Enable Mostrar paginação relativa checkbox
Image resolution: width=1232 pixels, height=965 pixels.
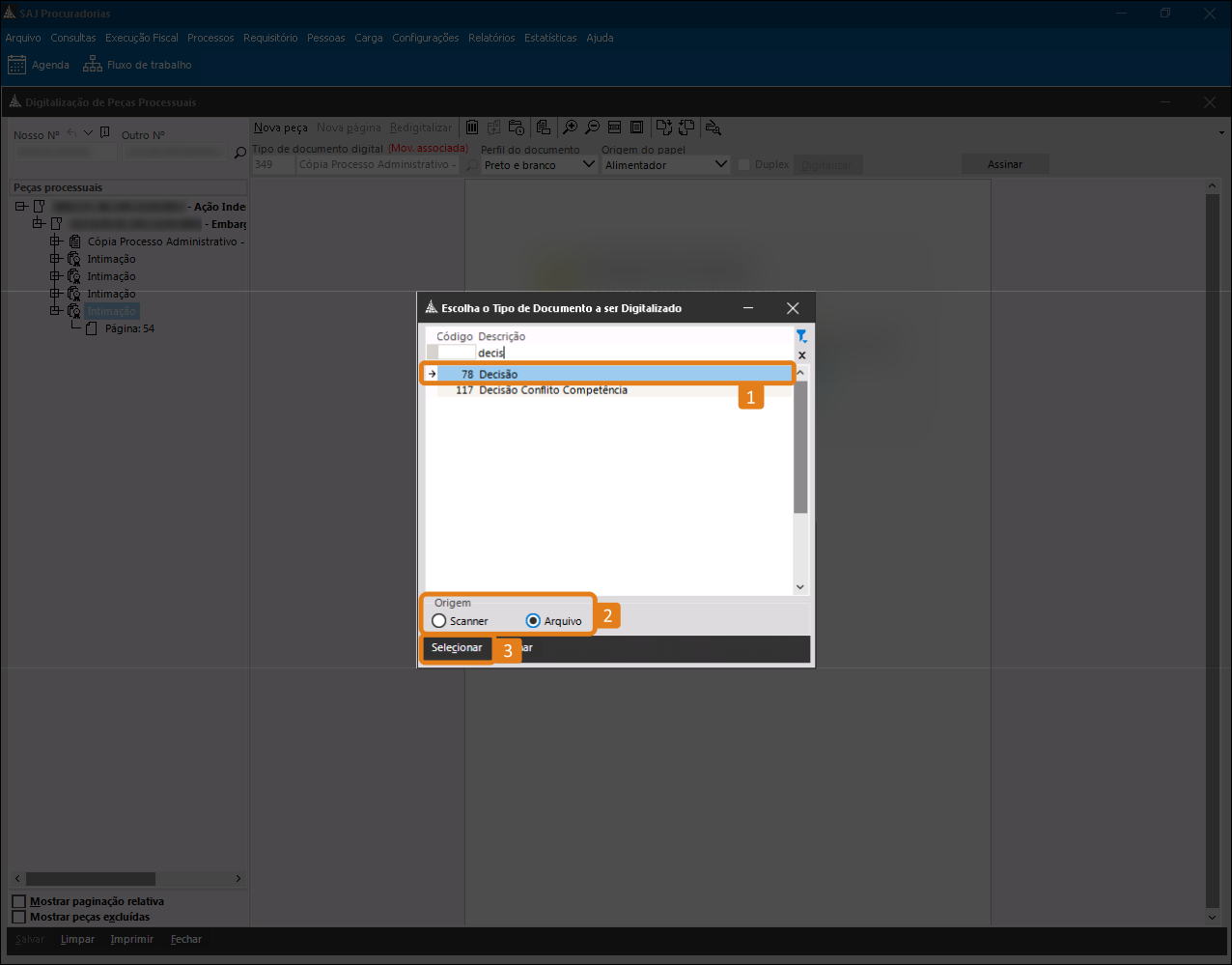coord(18,901)
